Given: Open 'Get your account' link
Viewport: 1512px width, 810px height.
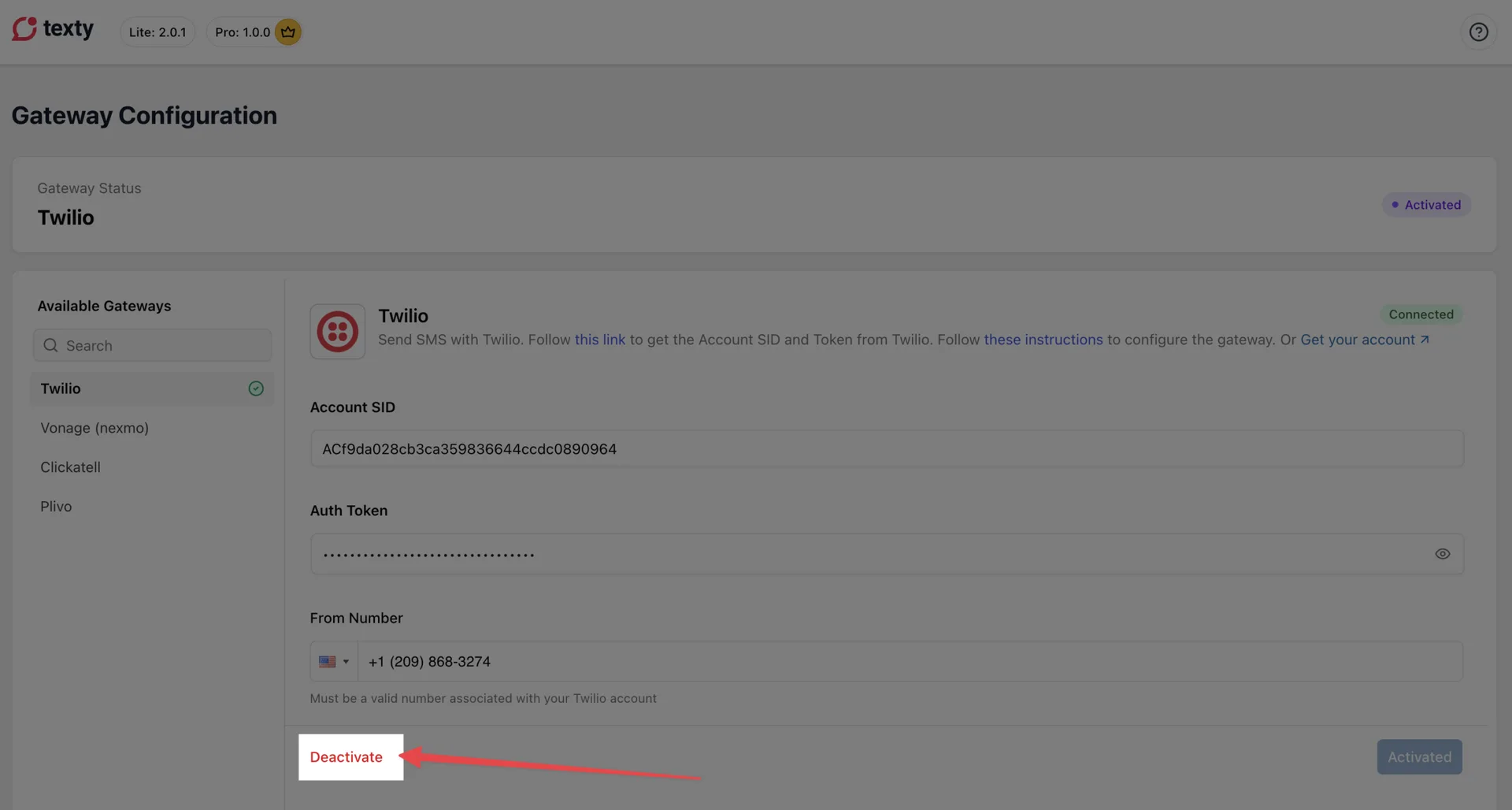Looking at the screenshot, I should coord(1364,340).
